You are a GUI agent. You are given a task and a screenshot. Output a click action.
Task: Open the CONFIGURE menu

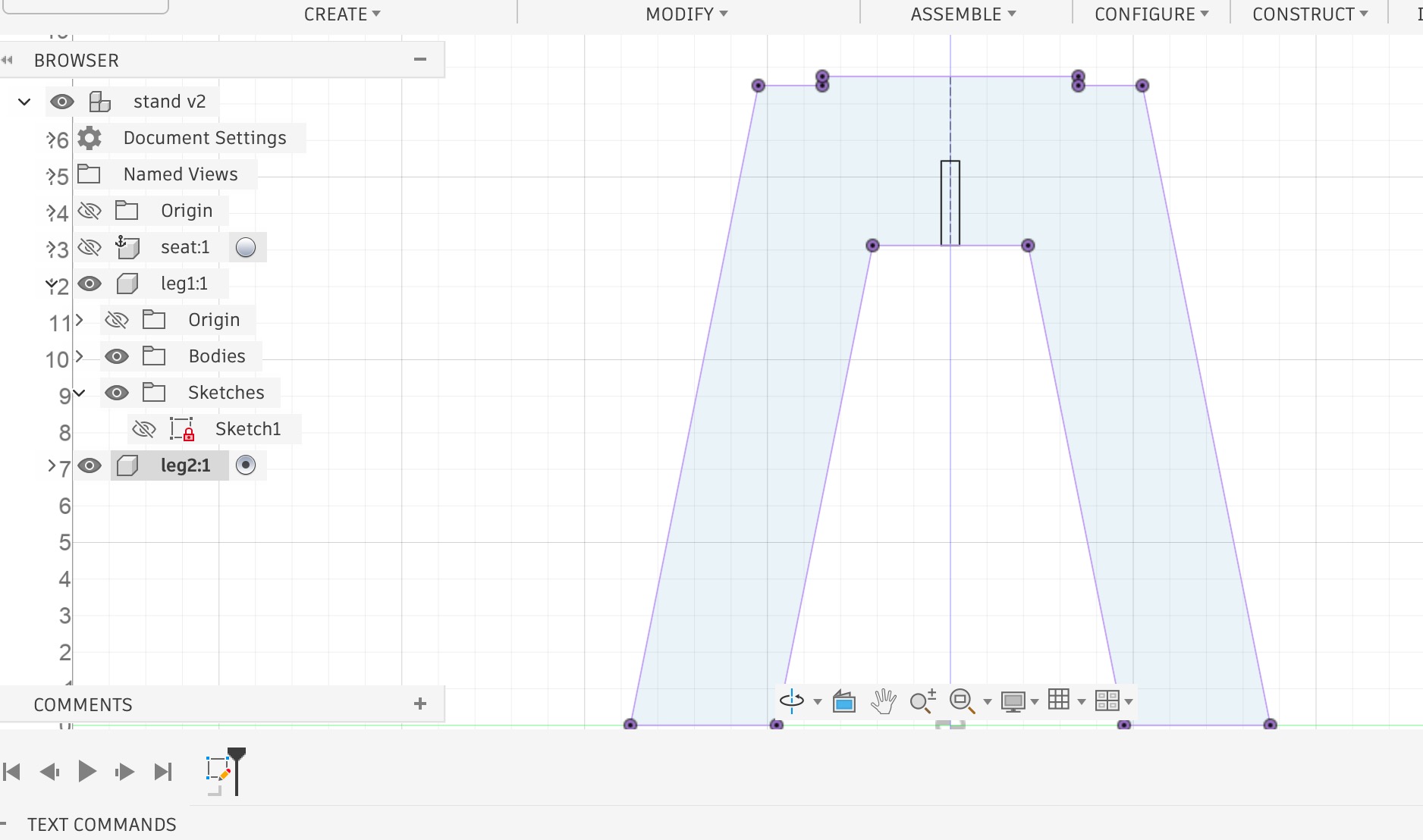point(1151,14)
